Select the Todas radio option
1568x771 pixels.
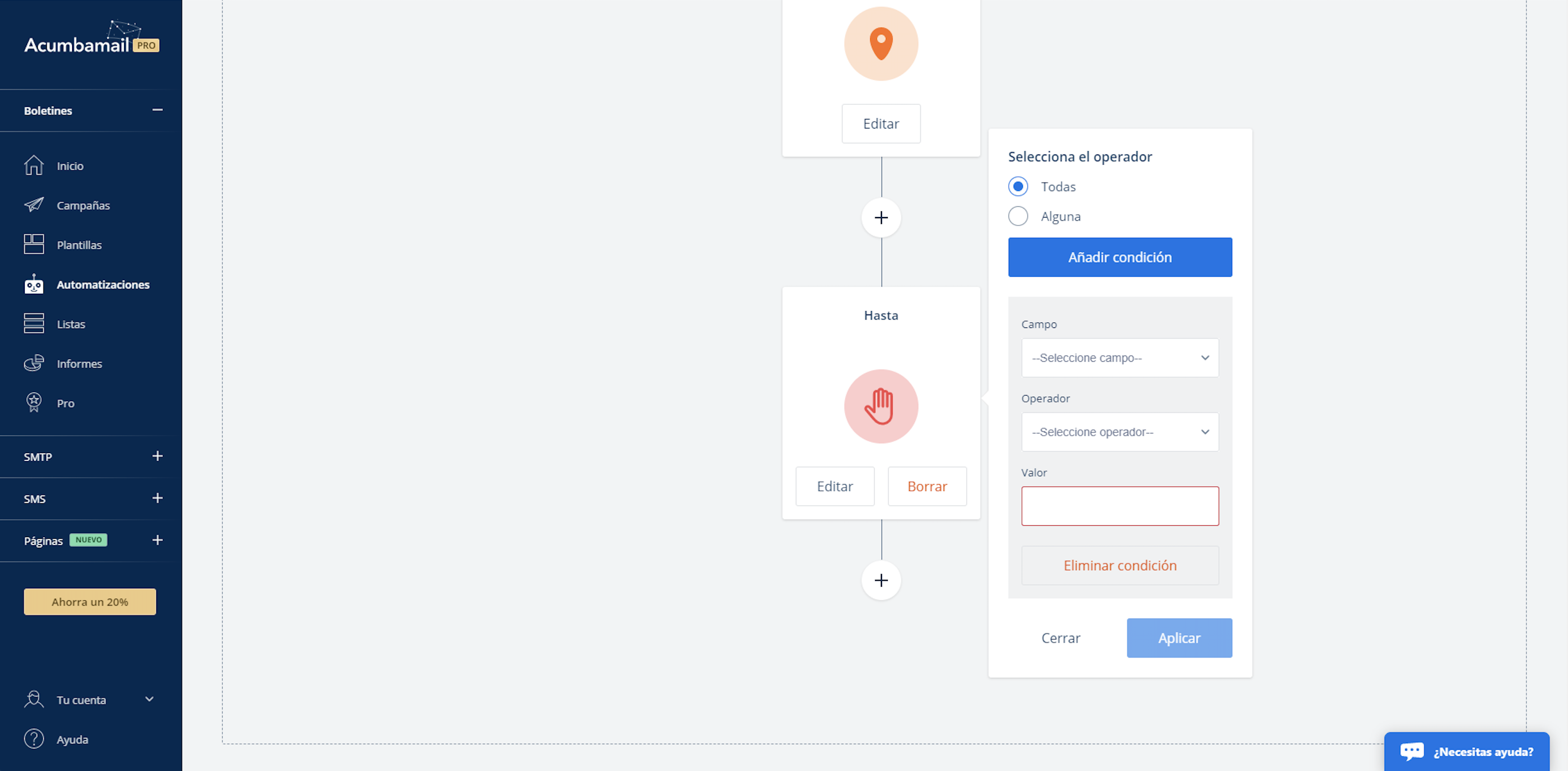pos(1018,186)
